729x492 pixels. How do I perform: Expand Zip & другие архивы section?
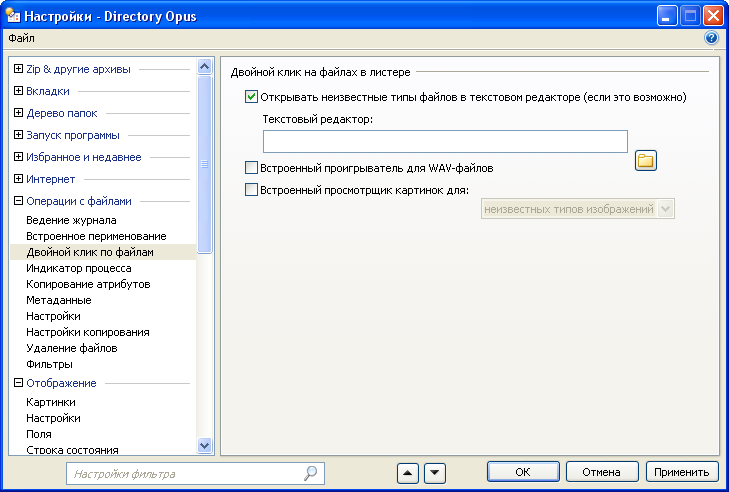[x=18, y=69]
